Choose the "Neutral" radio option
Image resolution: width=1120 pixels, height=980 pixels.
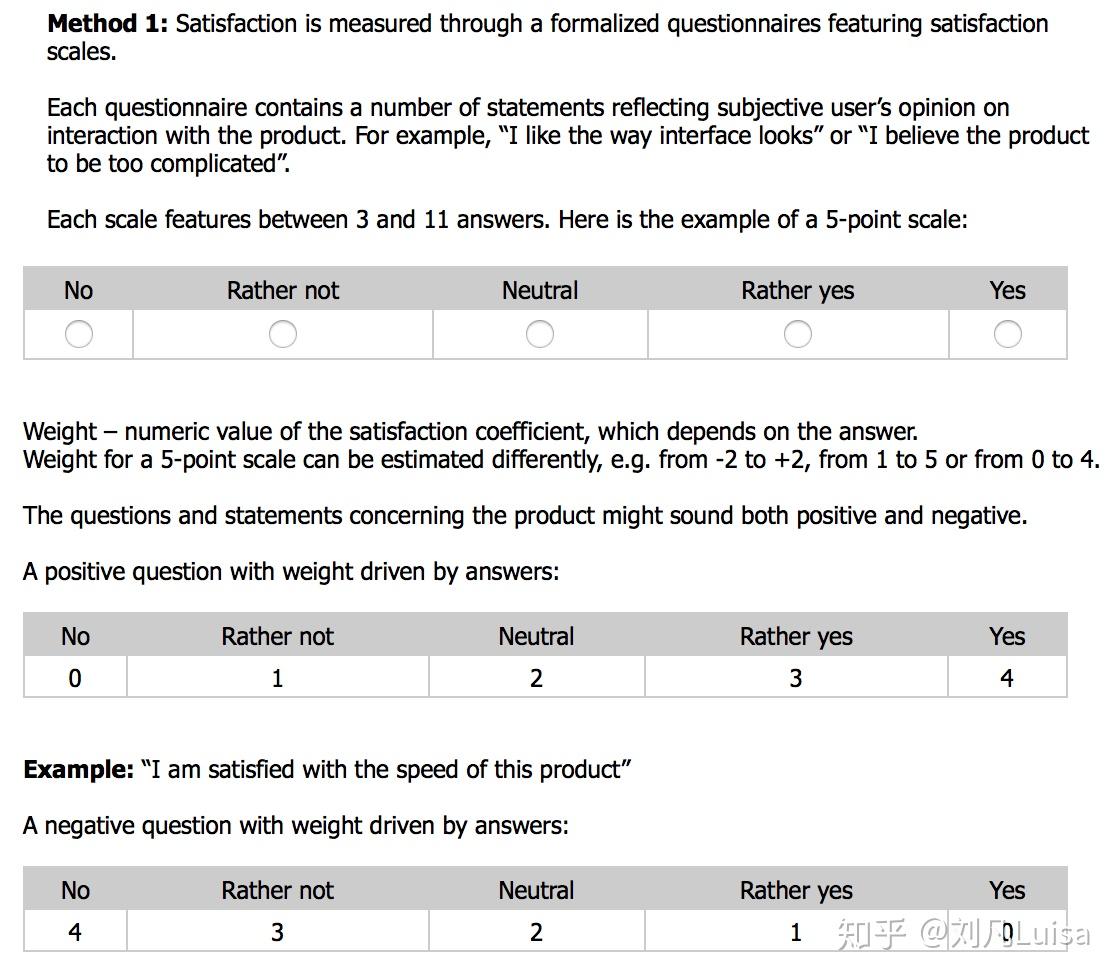[x=540, y=334]
